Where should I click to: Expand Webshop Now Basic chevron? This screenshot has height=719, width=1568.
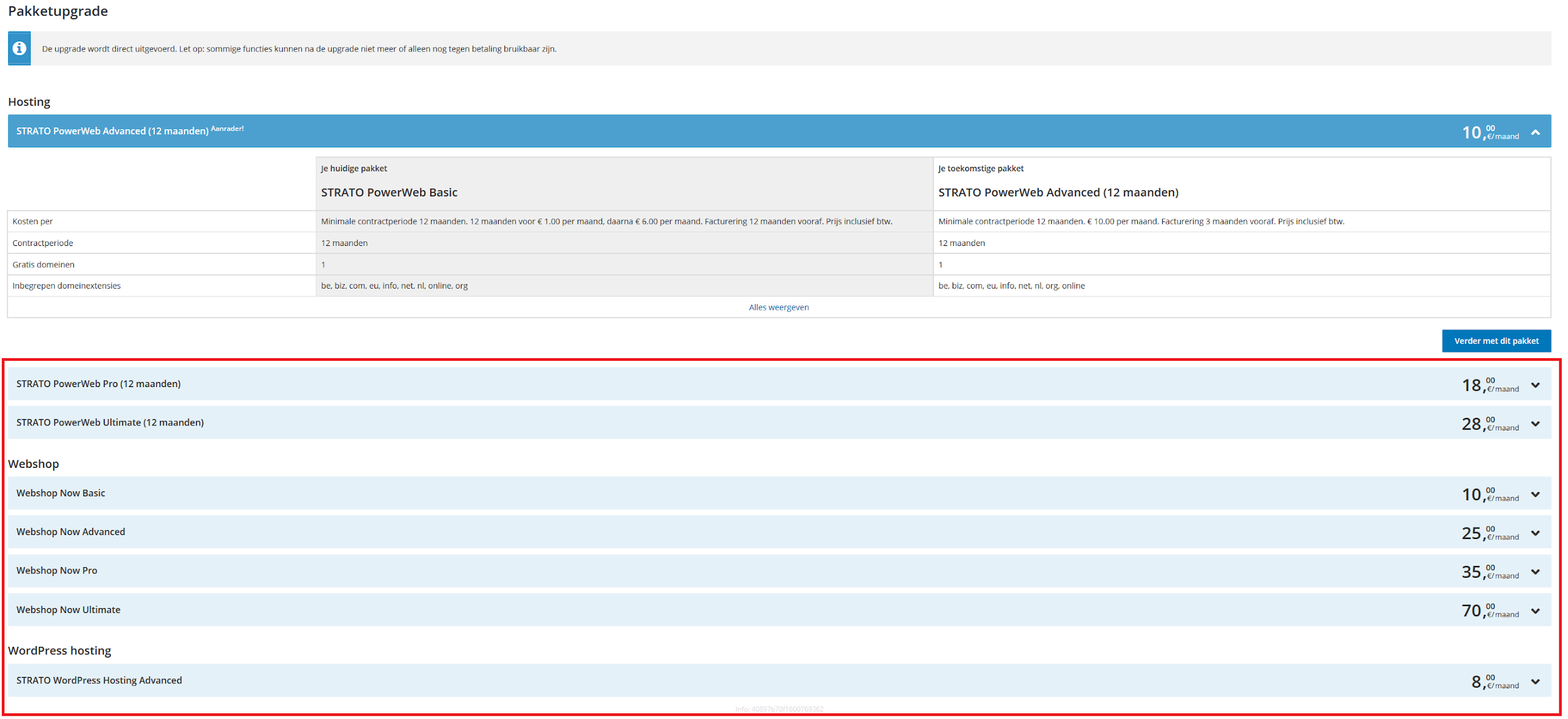1535,494
